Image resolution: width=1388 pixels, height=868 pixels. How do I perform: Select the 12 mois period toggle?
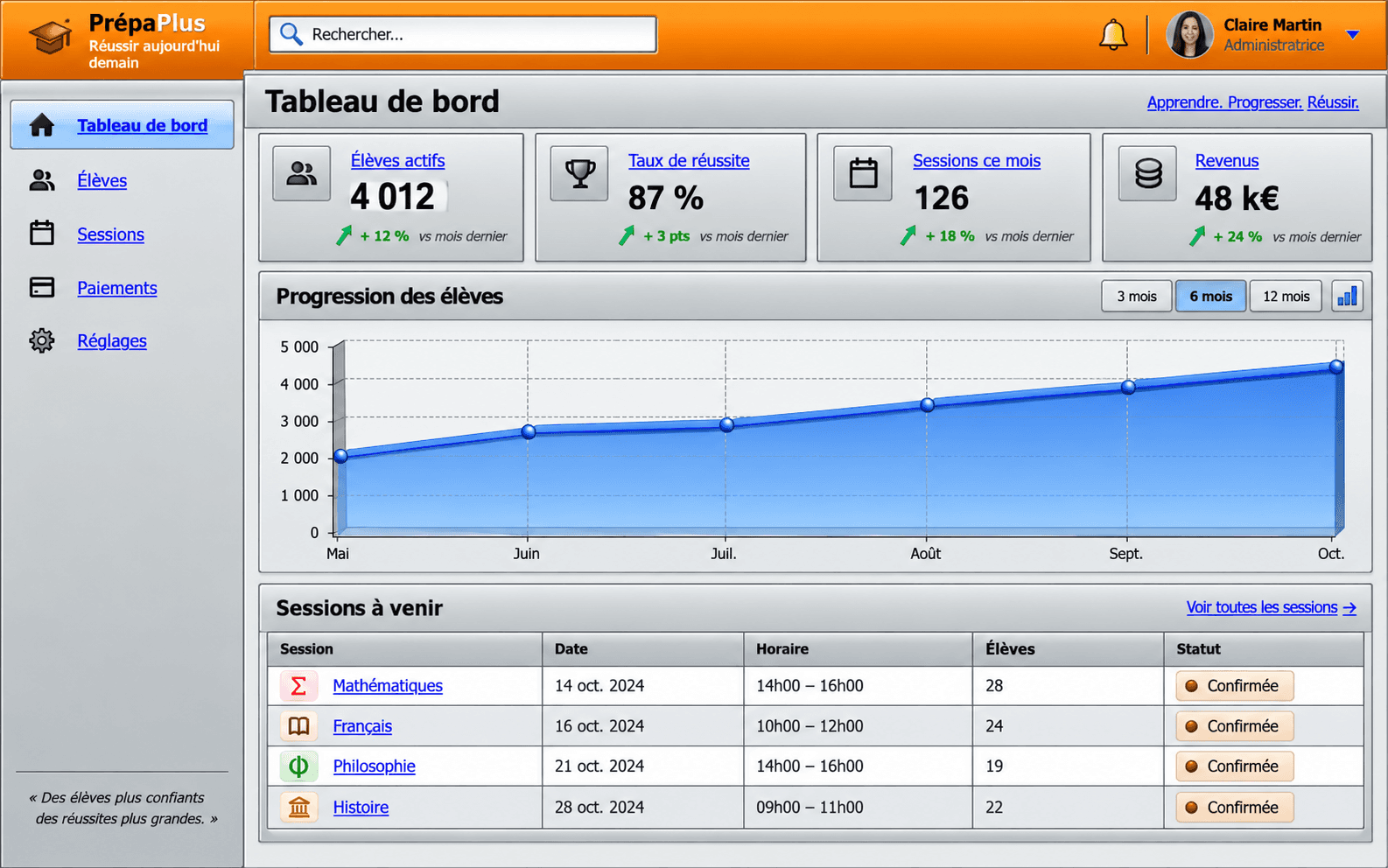click(1286, 296)
